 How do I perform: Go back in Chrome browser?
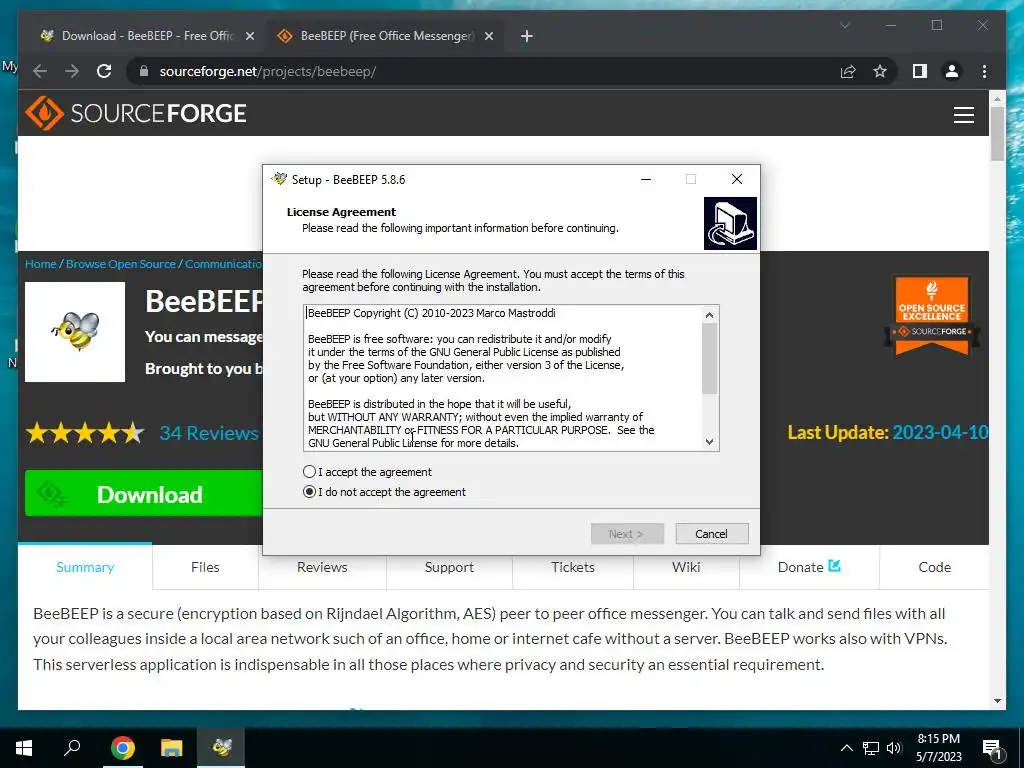tap(40, 71)
